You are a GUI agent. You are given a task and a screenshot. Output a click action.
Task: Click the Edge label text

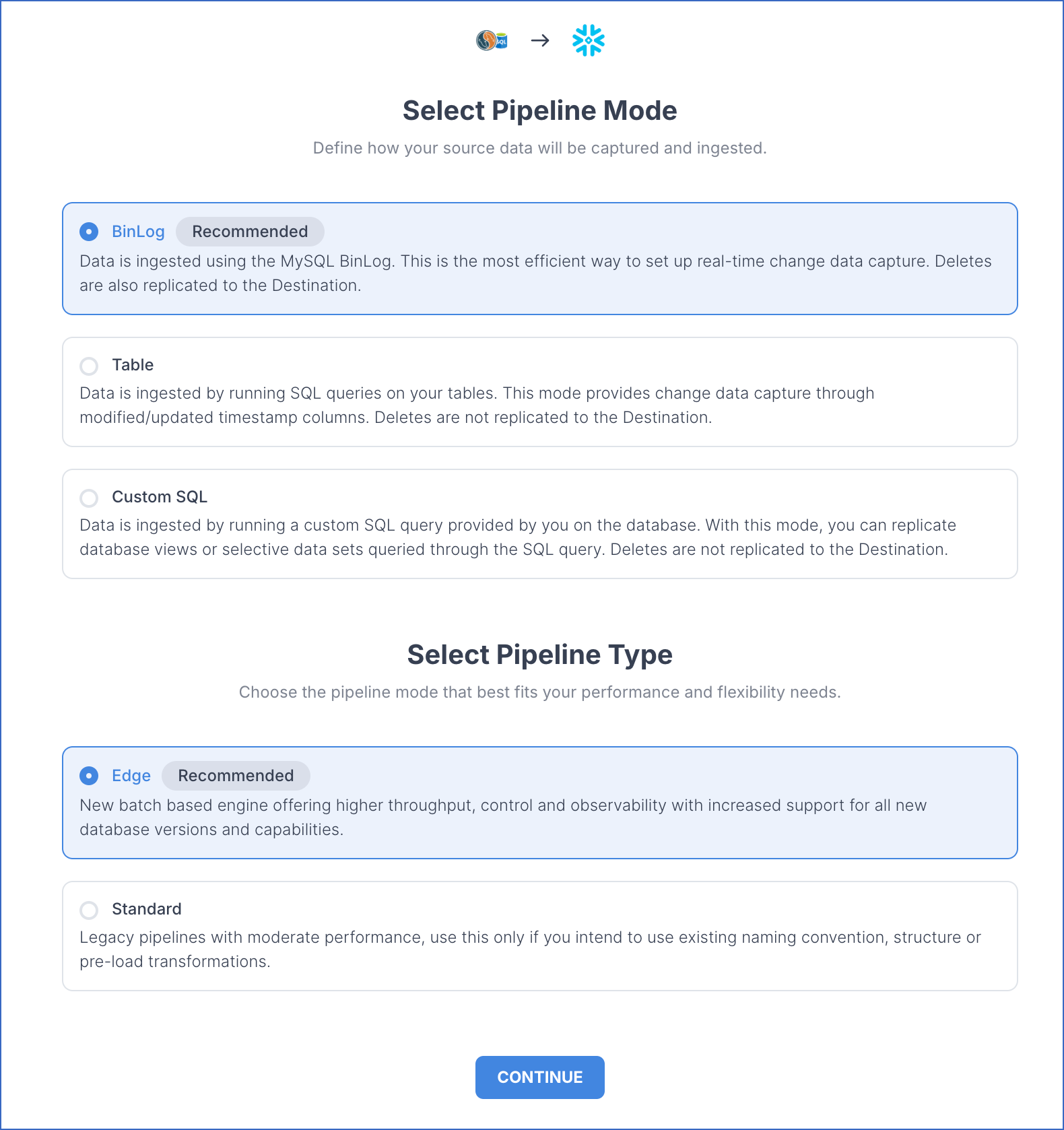(131, 776)
